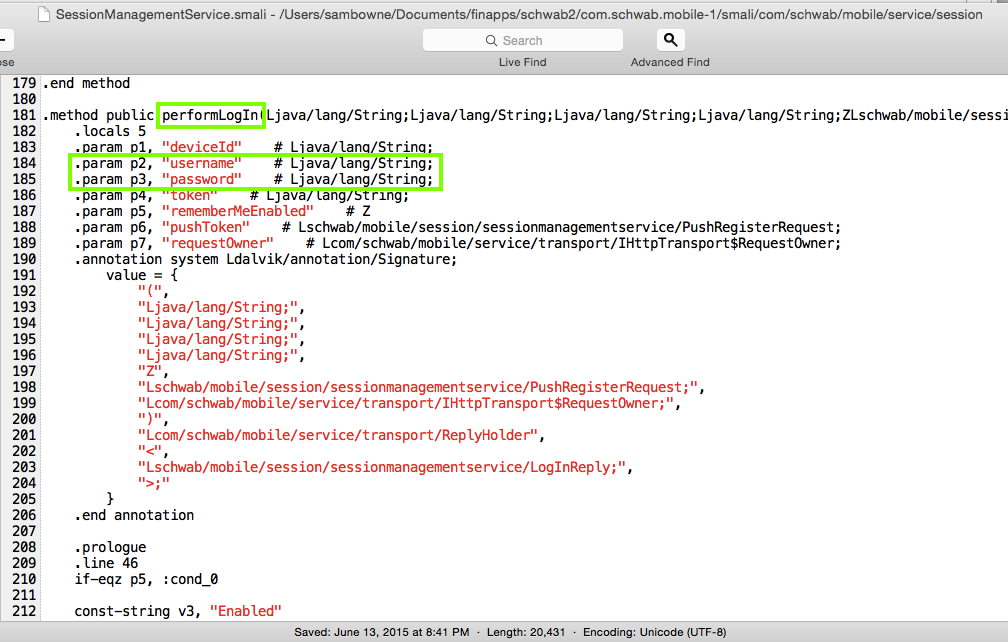
Task: Click ".end method" on line 179
Action: pyautogui.click(x=86, y=84)
